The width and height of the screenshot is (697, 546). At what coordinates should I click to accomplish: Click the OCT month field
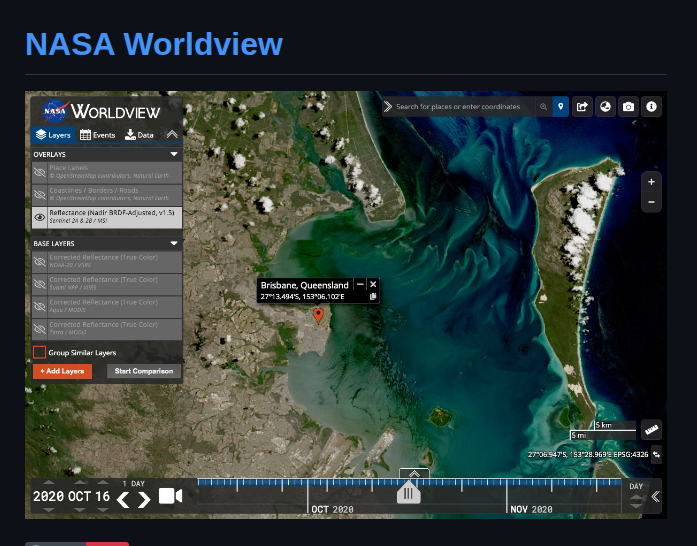tap(80, 496)
